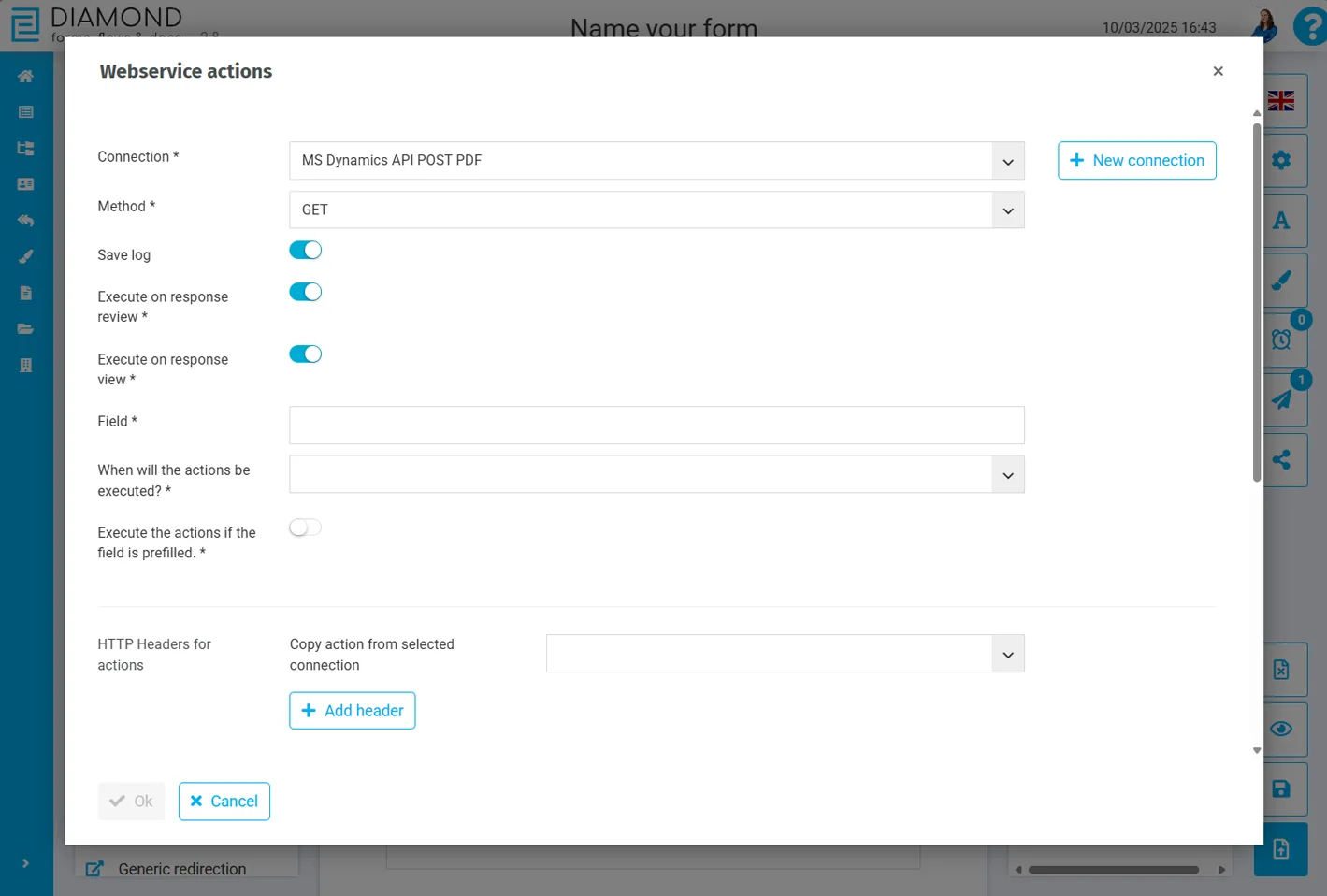Click the Field input box
The width and height of the screenshot is (1327, 896).
656,425
